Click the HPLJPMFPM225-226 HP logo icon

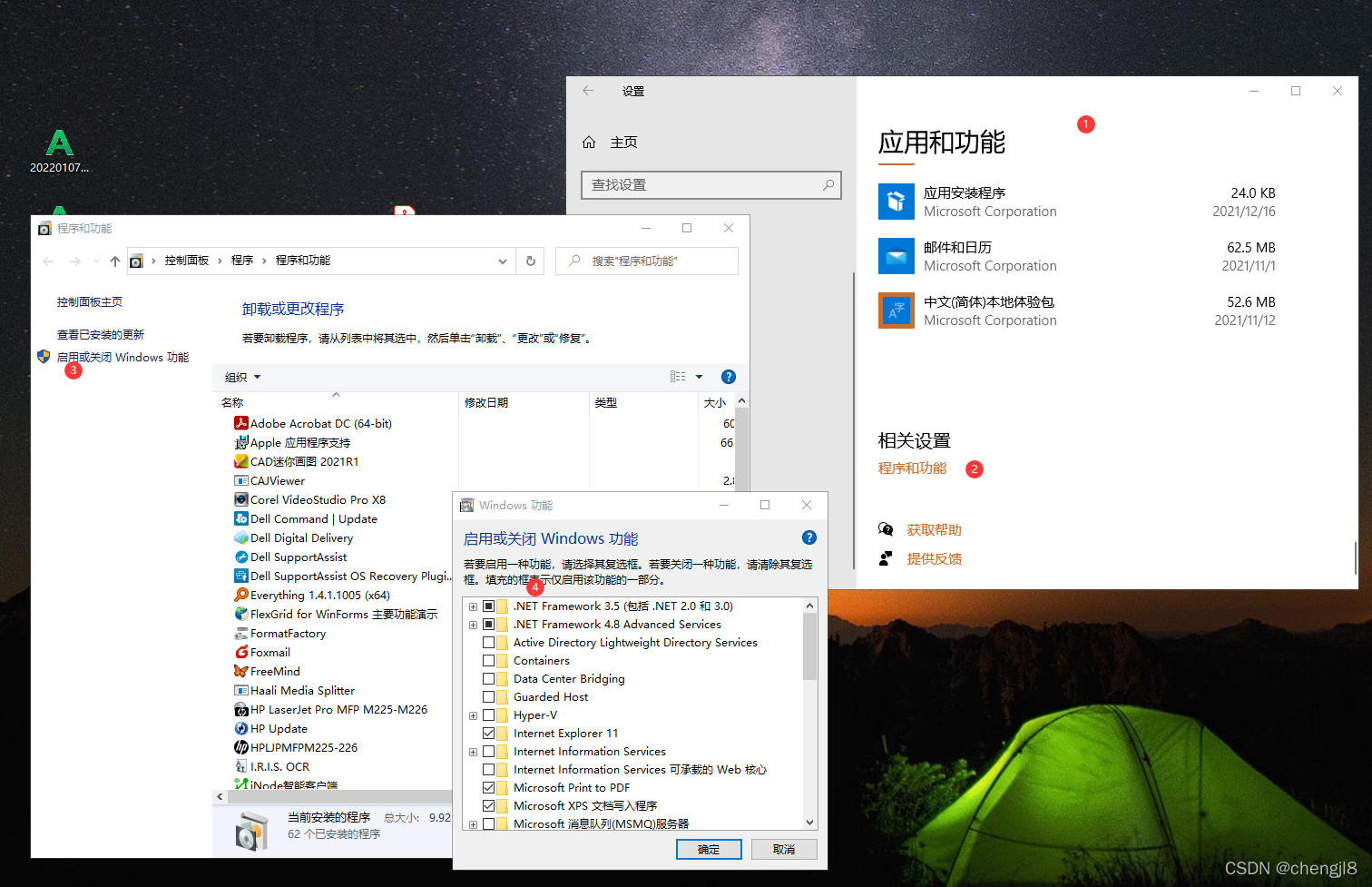click(241, 747)
